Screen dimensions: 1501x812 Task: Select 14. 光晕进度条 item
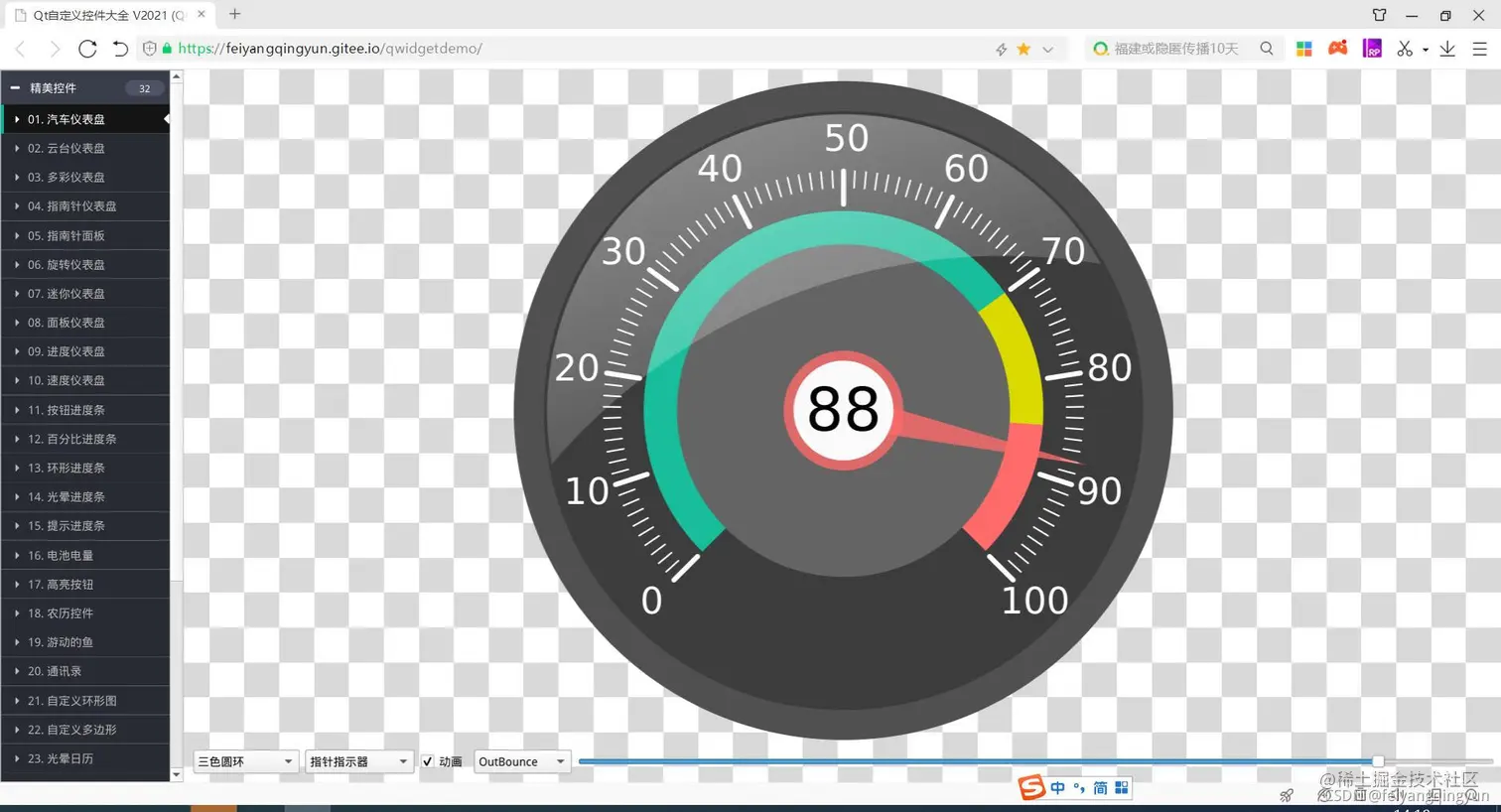coord(85,496)
